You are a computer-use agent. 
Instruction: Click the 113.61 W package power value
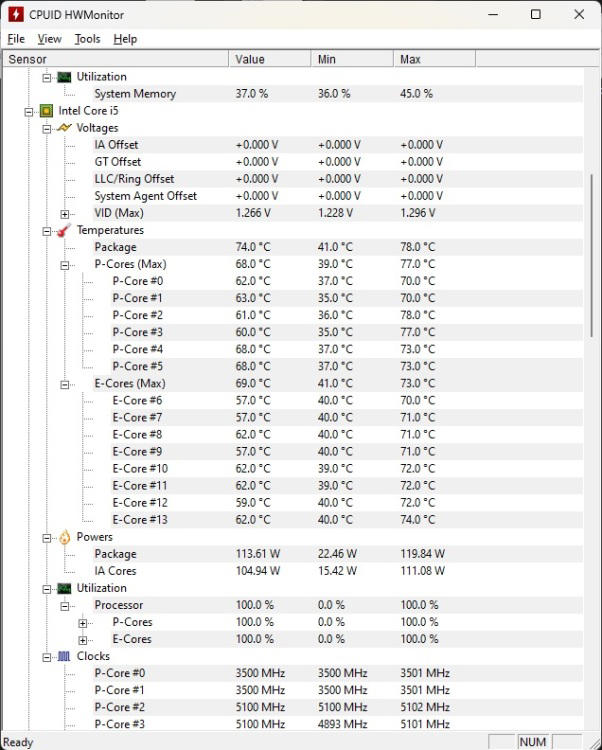tap(258, 554)
